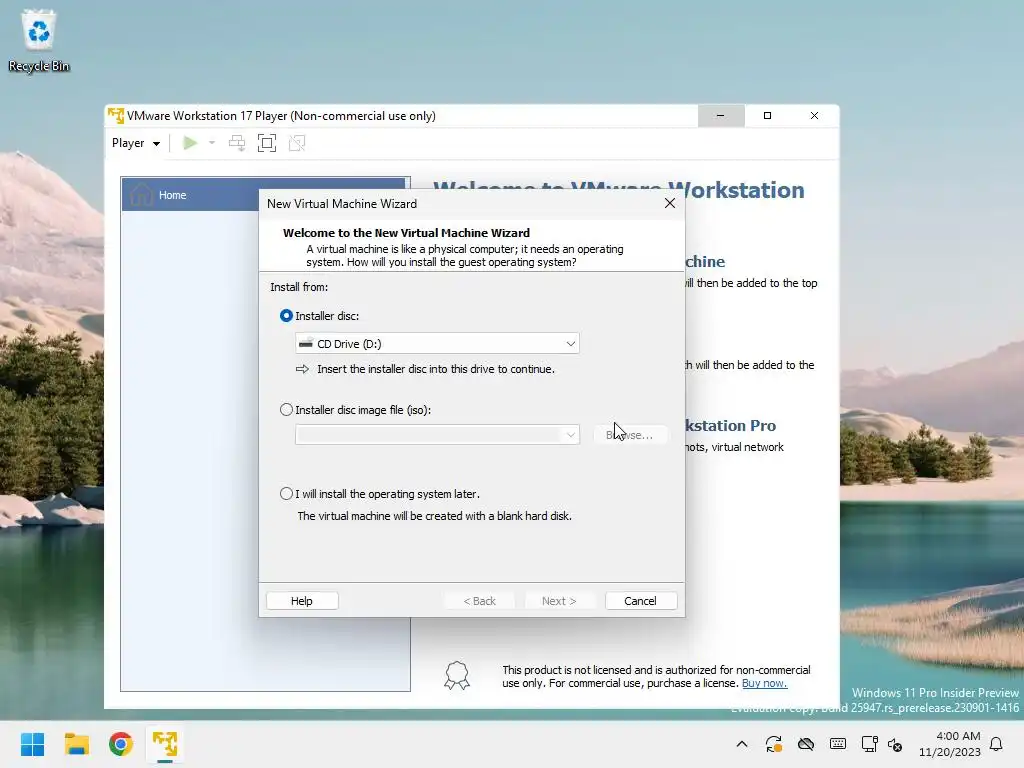Viewport: 1024px width, 768px height.
Task: Click VMware Player taskbar icon
Action: [165, 744]
